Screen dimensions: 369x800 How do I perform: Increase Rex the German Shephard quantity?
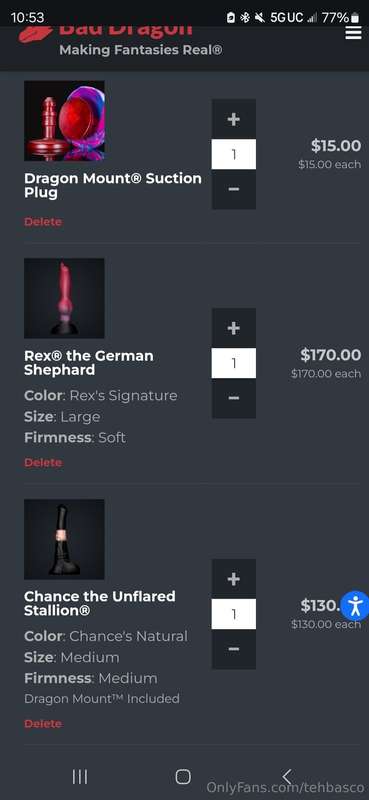pos(234,328)
